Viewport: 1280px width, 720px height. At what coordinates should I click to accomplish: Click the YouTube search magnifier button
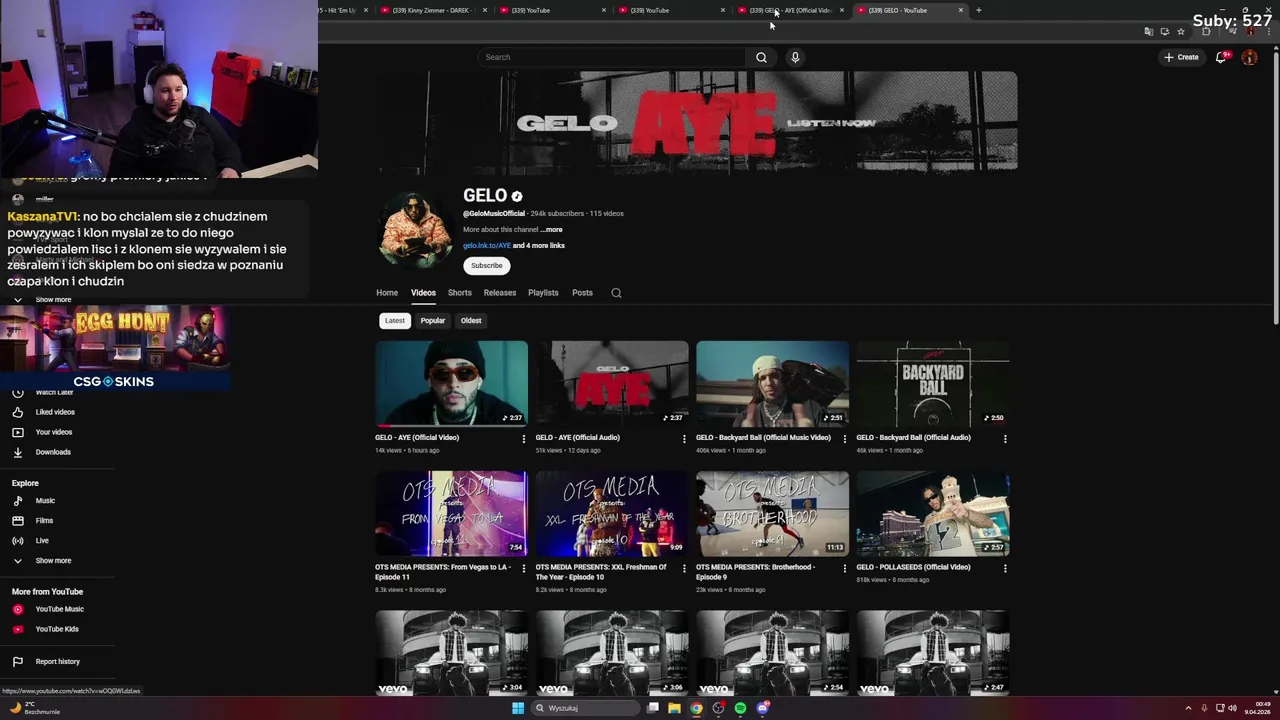pyautogui.click(x=761, y=57)
